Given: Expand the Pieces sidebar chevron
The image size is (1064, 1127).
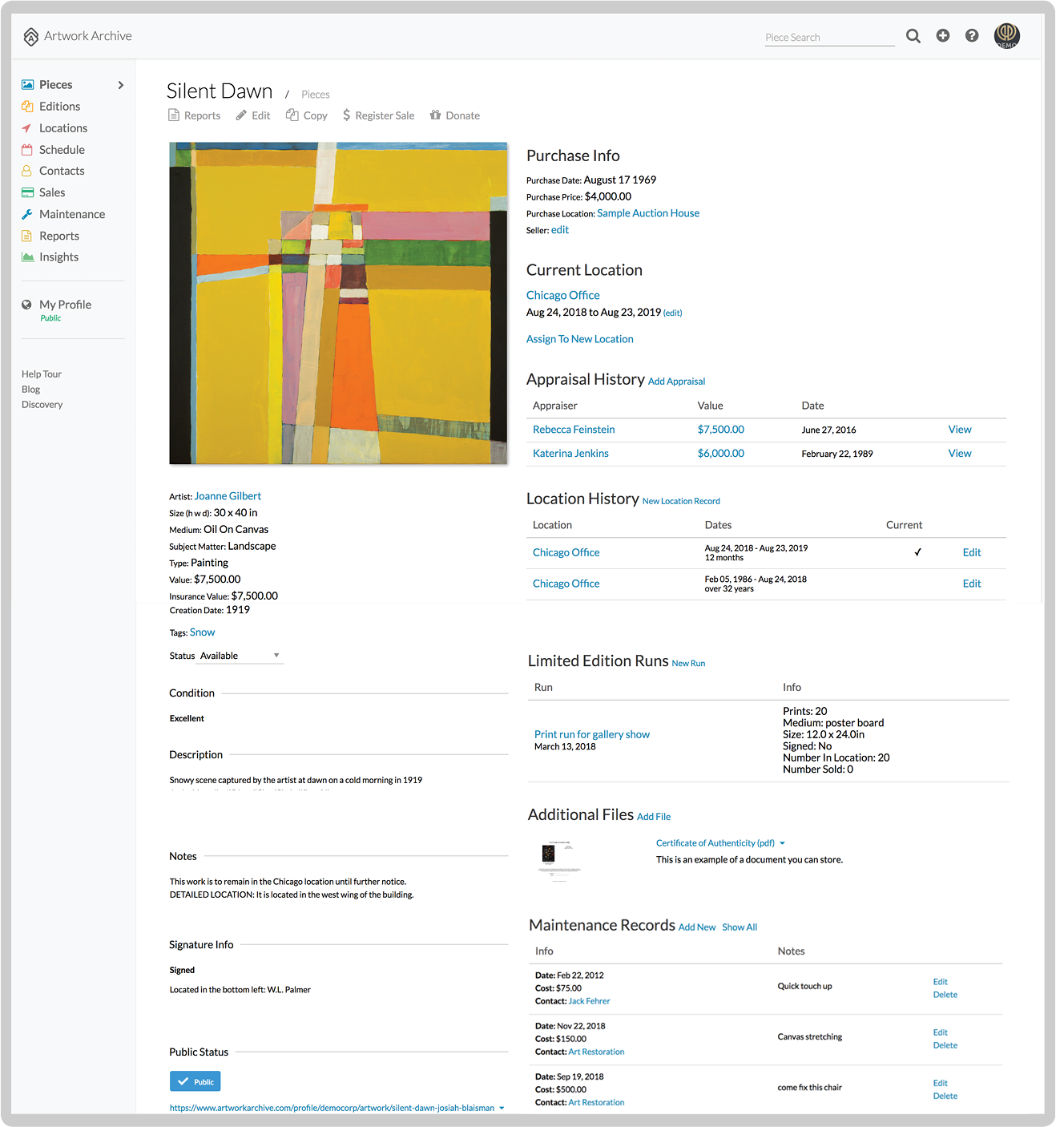Looking at the screenshot, I should pos(121,85).
